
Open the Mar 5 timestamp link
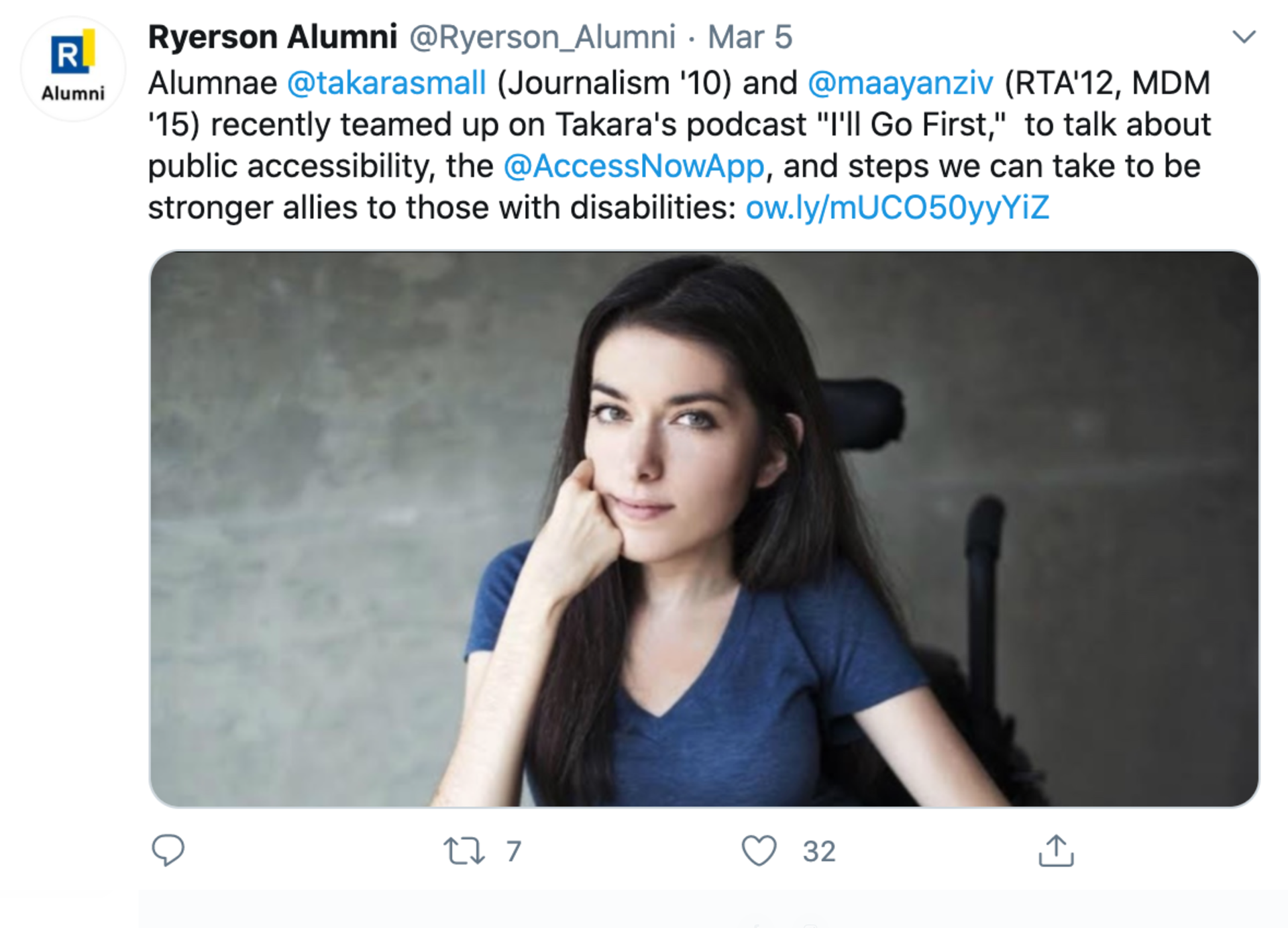pyautogui.click(x=750, y=37)
